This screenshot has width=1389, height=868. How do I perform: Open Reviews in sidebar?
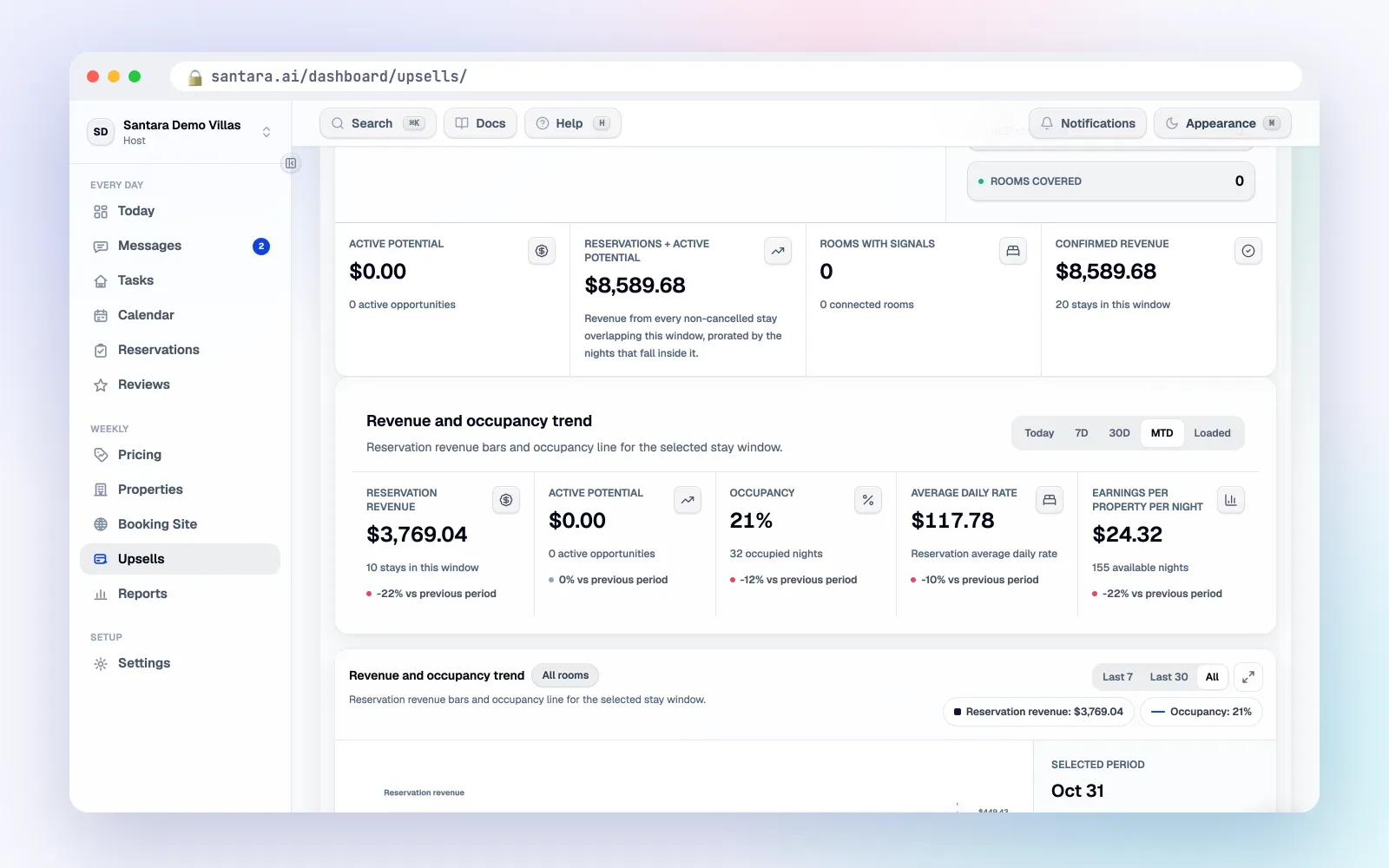tap(181, 385)
